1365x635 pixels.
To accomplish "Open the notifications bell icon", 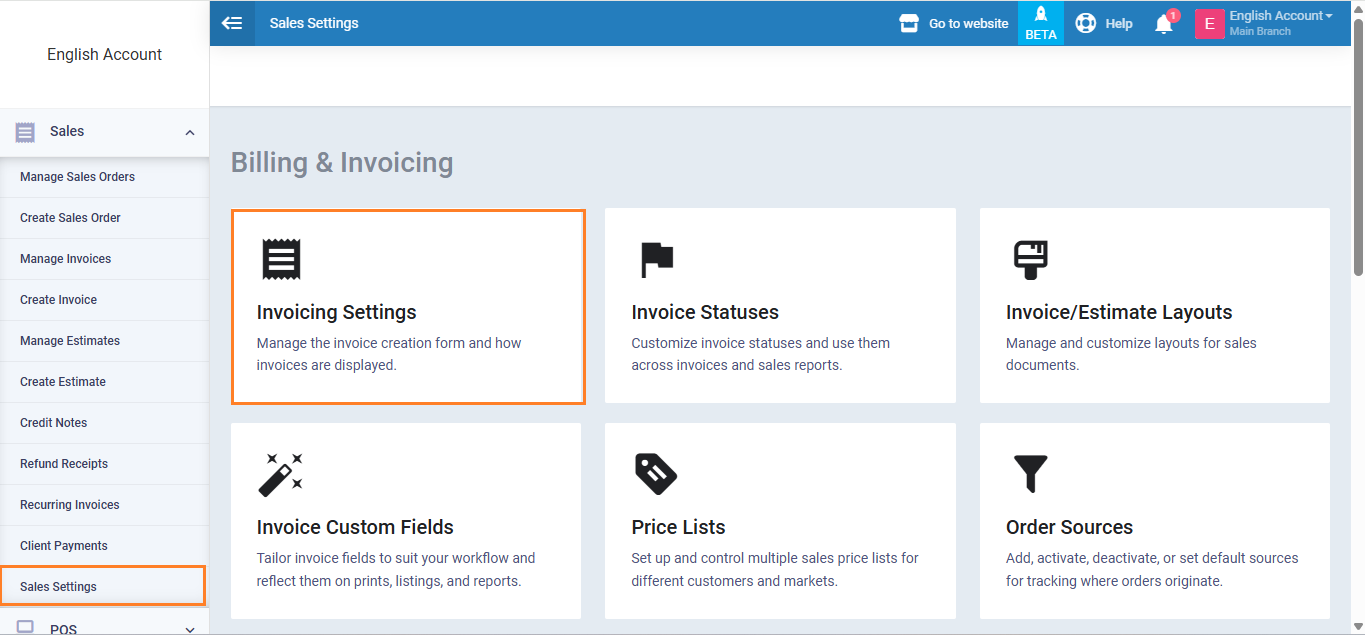I will tap(1163, 24).
